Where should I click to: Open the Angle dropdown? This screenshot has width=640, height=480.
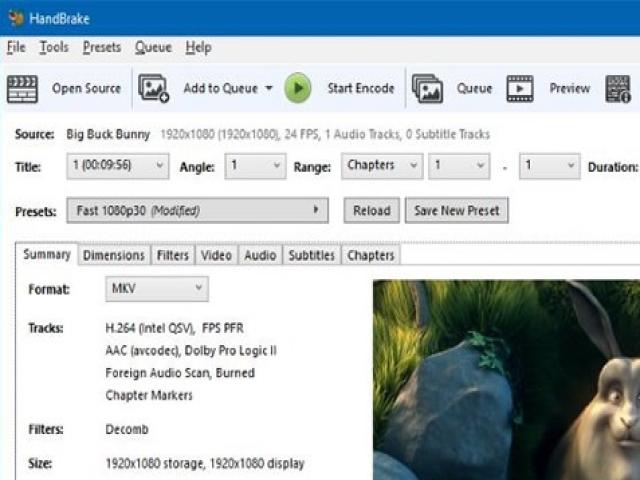[x=256, y=166]
